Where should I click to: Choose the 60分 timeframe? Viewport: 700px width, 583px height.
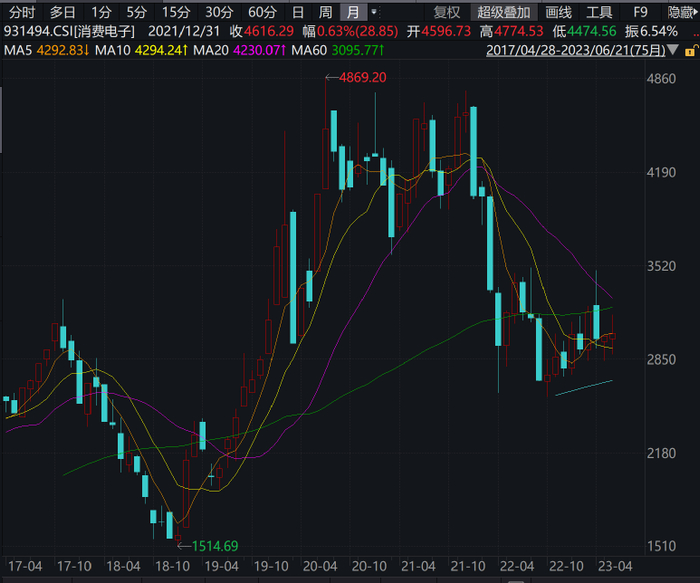pyautogui.click(x=262, y=12)
